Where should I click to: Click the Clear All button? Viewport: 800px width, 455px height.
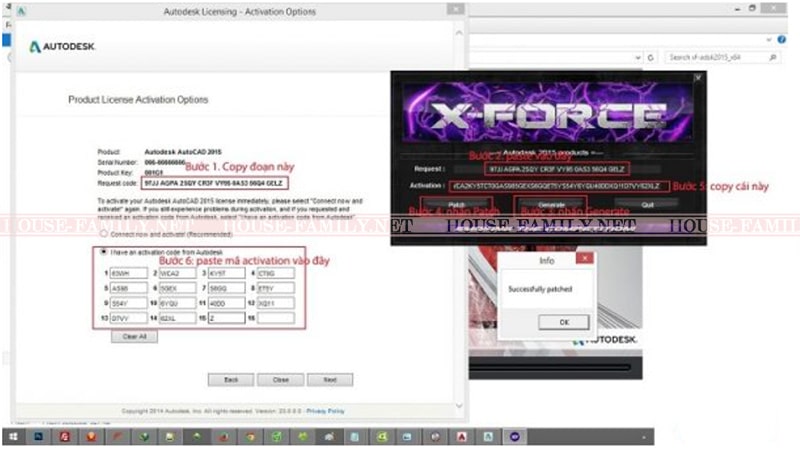(x=134, y=337)
